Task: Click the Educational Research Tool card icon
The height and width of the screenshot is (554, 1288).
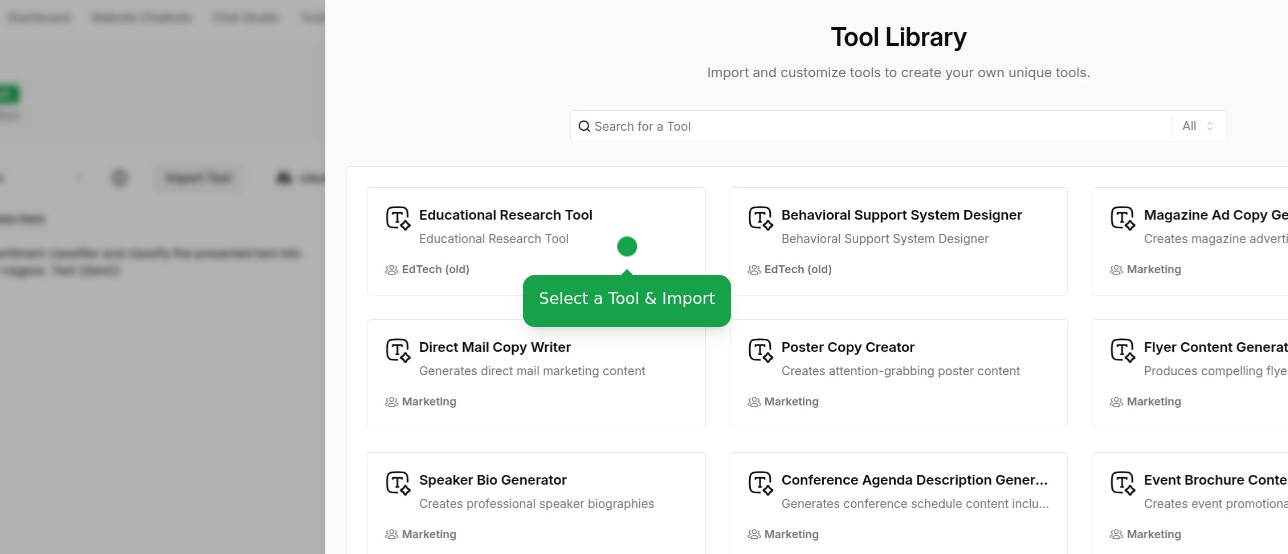Action: [x=398, y=218]
